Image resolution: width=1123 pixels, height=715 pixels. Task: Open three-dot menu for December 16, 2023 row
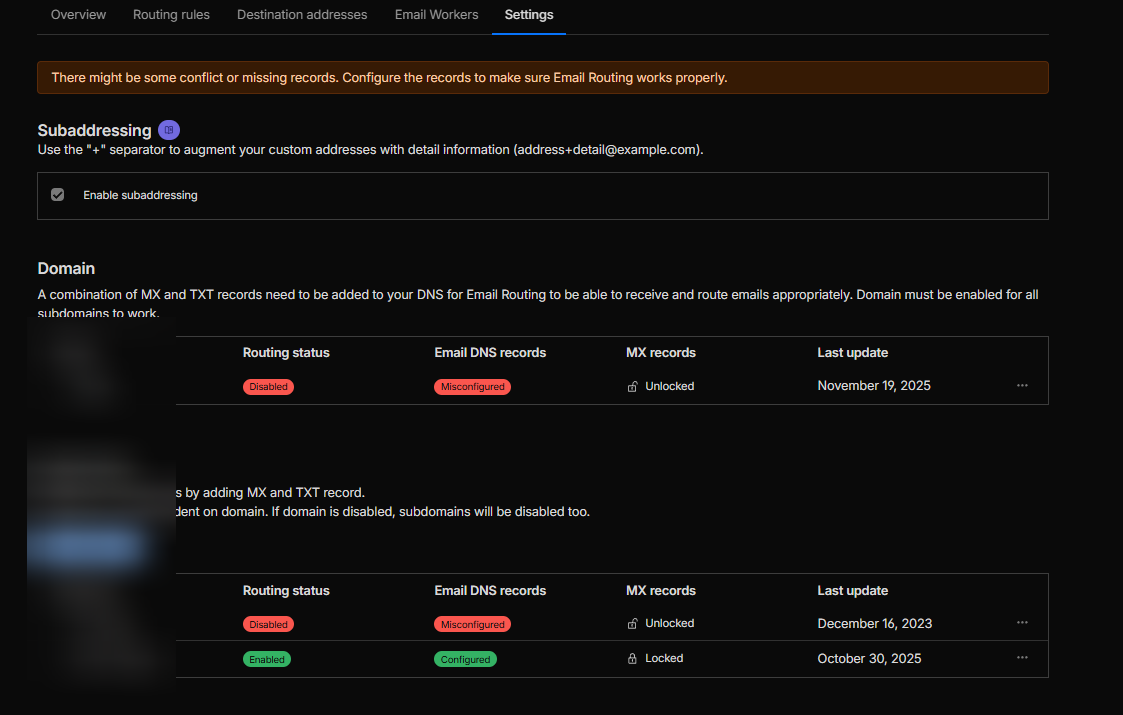click(x=1022, y=623)
